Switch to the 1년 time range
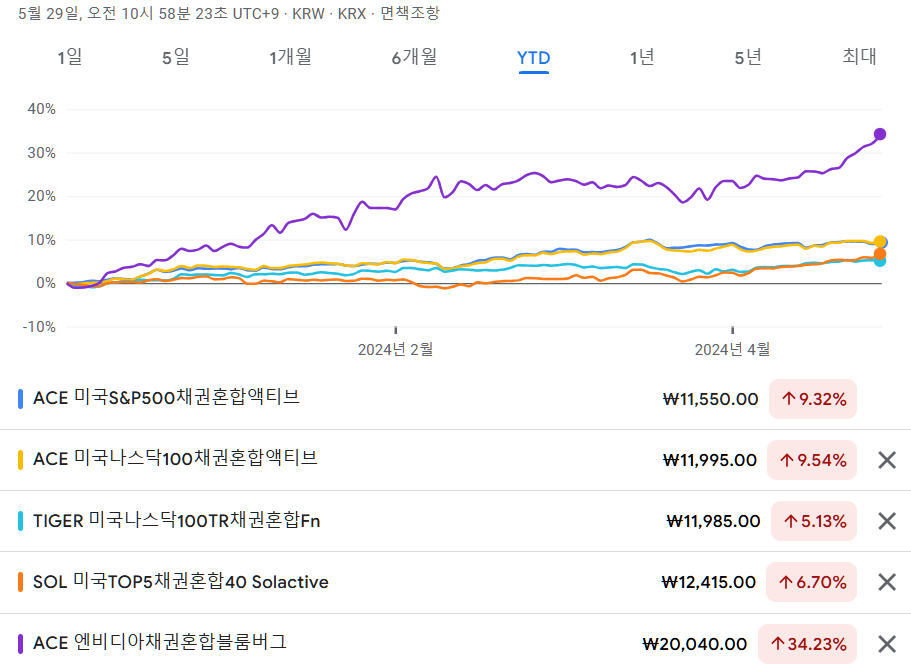 pos(643,58)
